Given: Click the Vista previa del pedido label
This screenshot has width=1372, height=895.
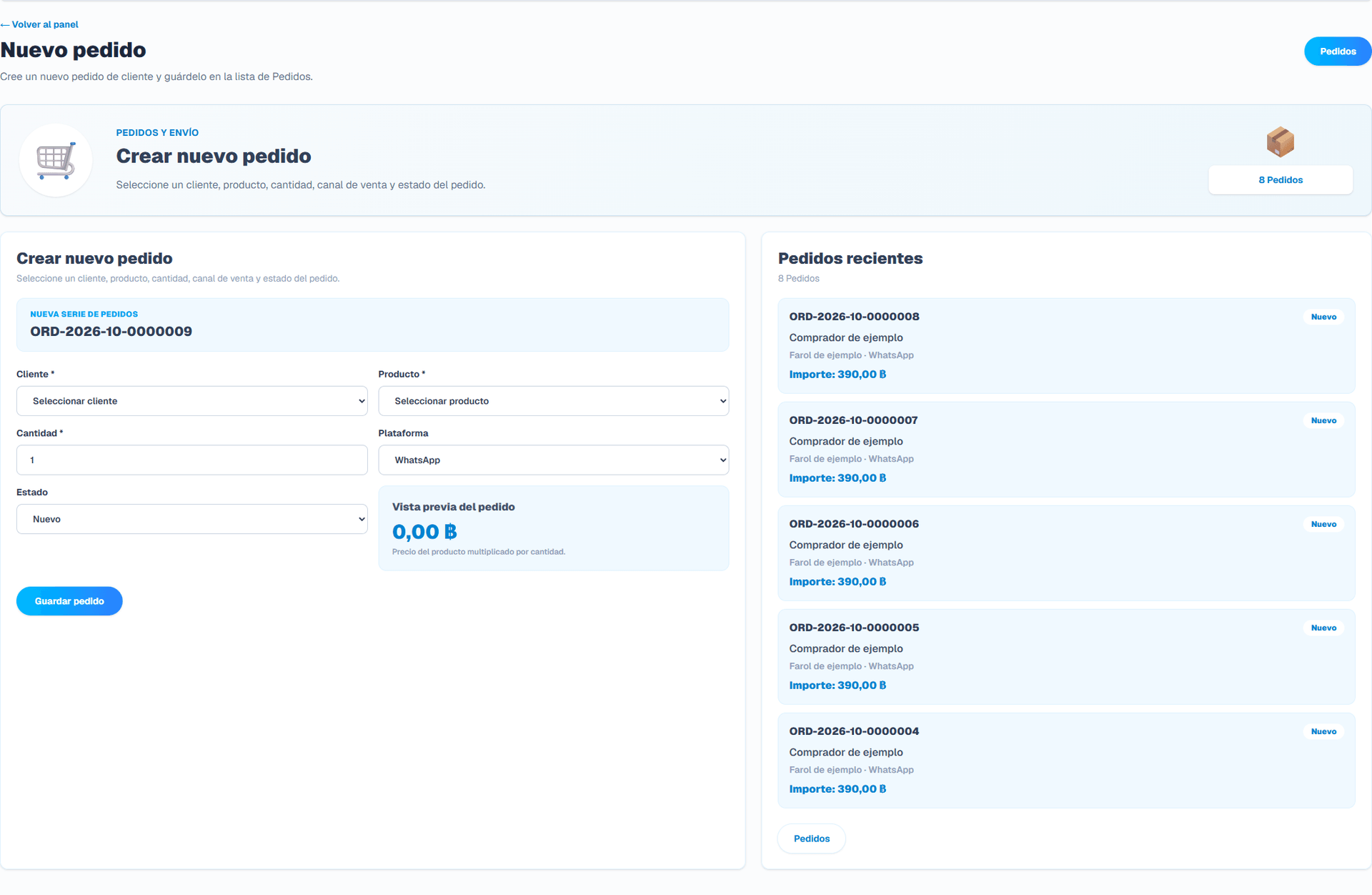Looking at the screenshot, I should [453, 507].
